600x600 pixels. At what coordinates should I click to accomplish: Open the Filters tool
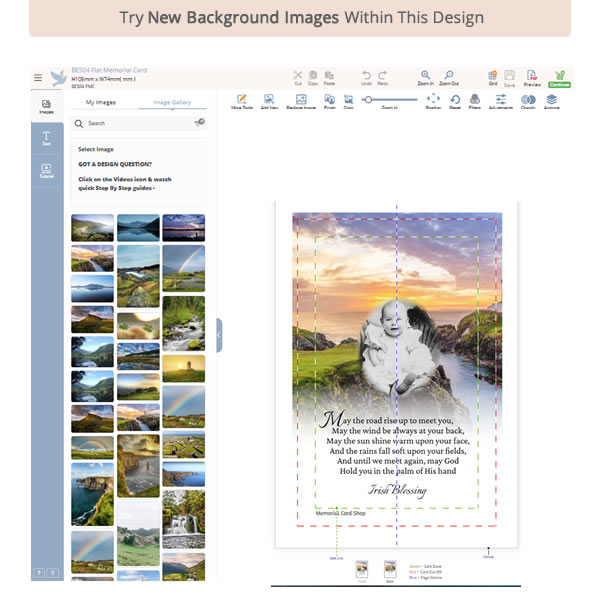click(x=475, y=101)
